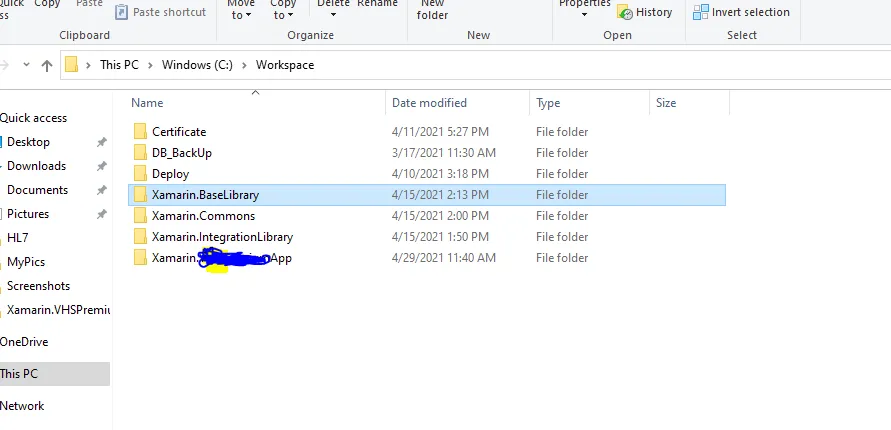Open the Properties dropdown arrow
891x430 pixels.
pos(584,15)
